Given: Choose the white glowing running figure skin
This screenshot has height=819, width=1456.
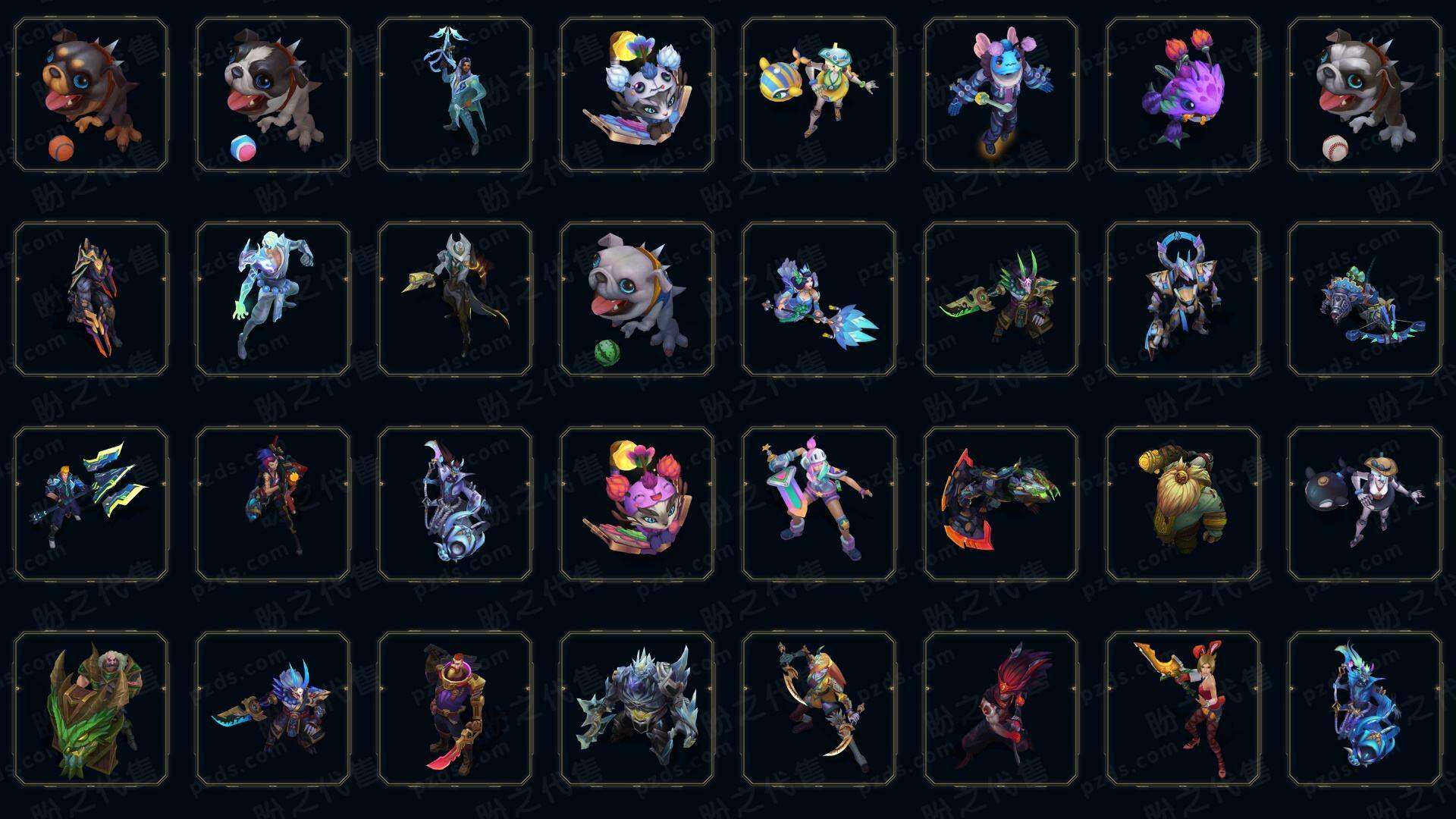Looking at the screenshot, I should click(273, 299).
